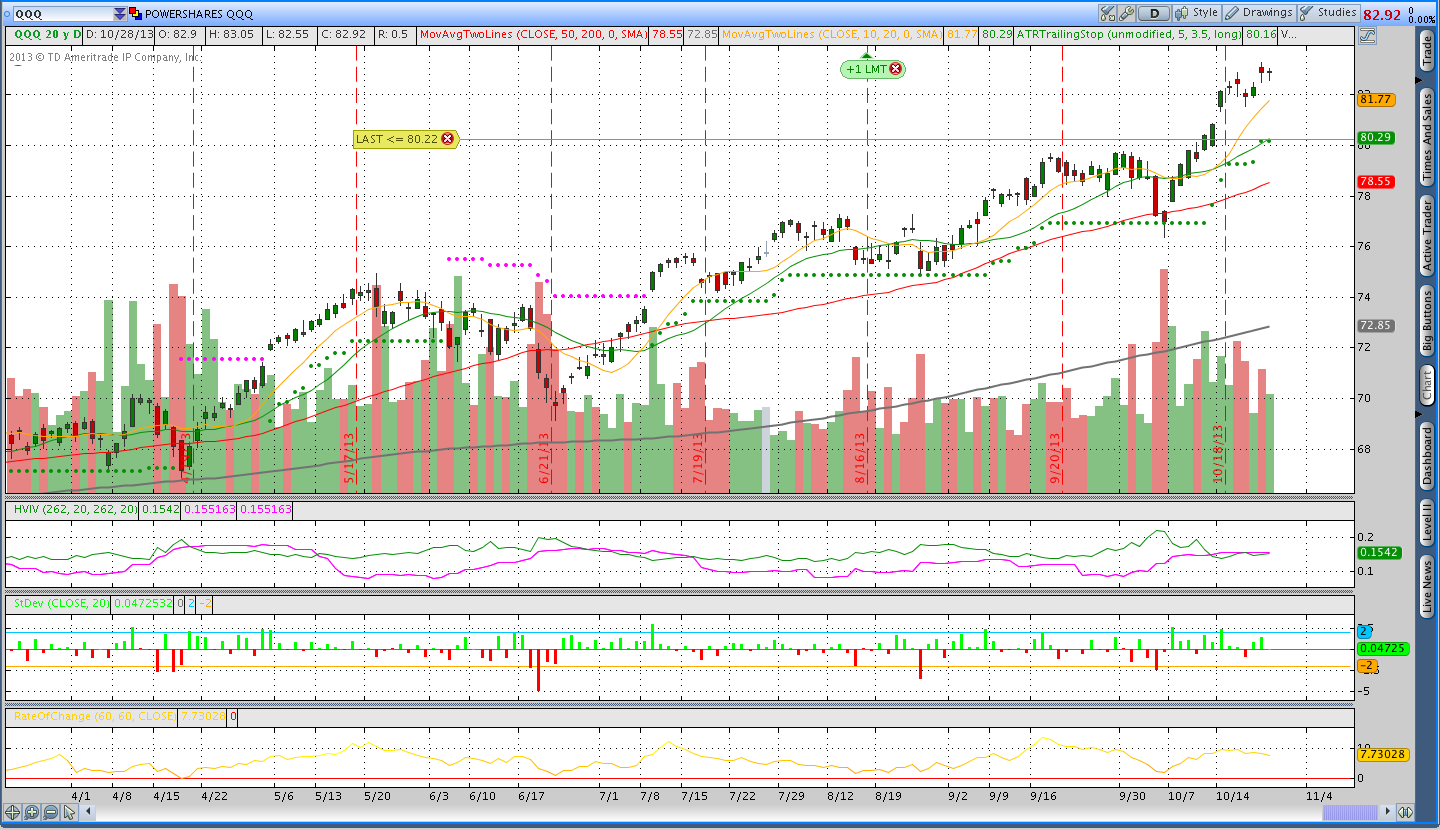
Task: Click the colored squares link icon beside POWERSHARES QQQ
Action: coord(136,14)
